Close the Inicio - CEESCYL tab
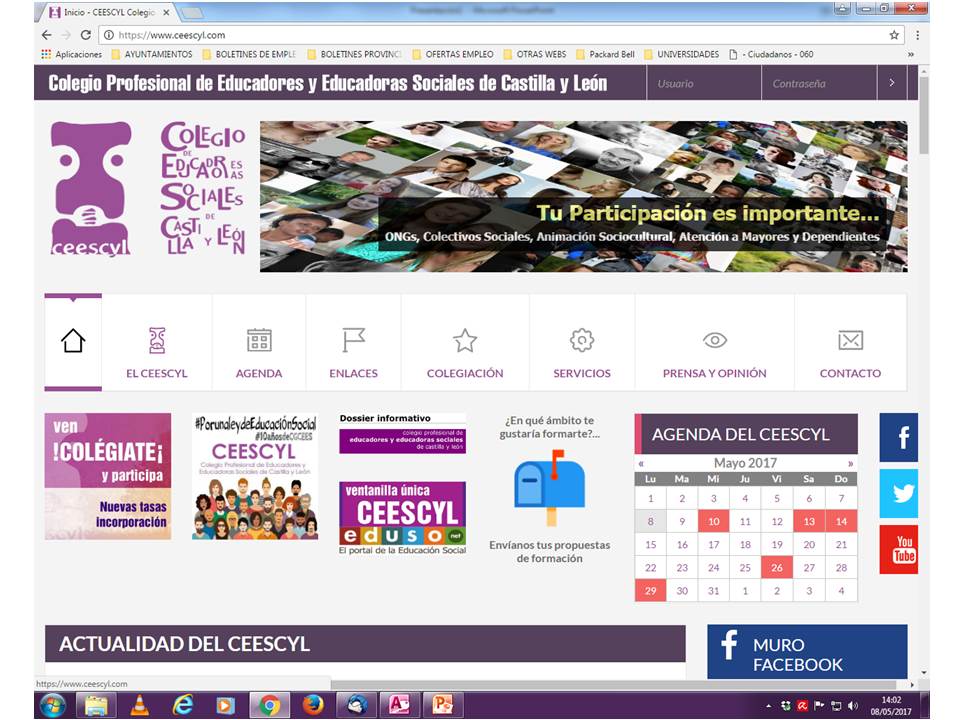 pyautogui.click(x=166, y=12)
